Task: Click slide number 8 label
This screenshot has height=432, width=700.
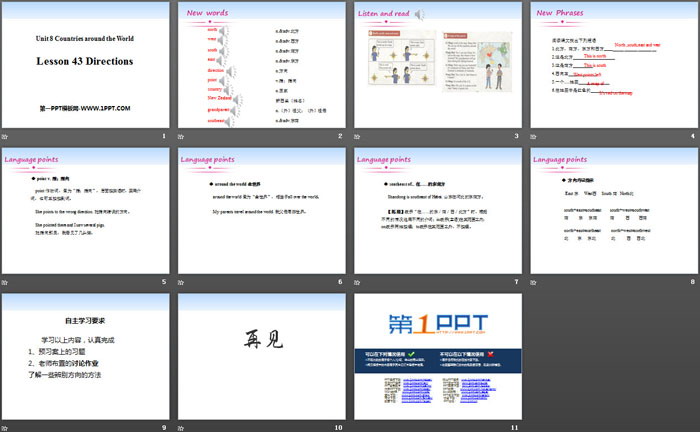Action: [692, 282]
